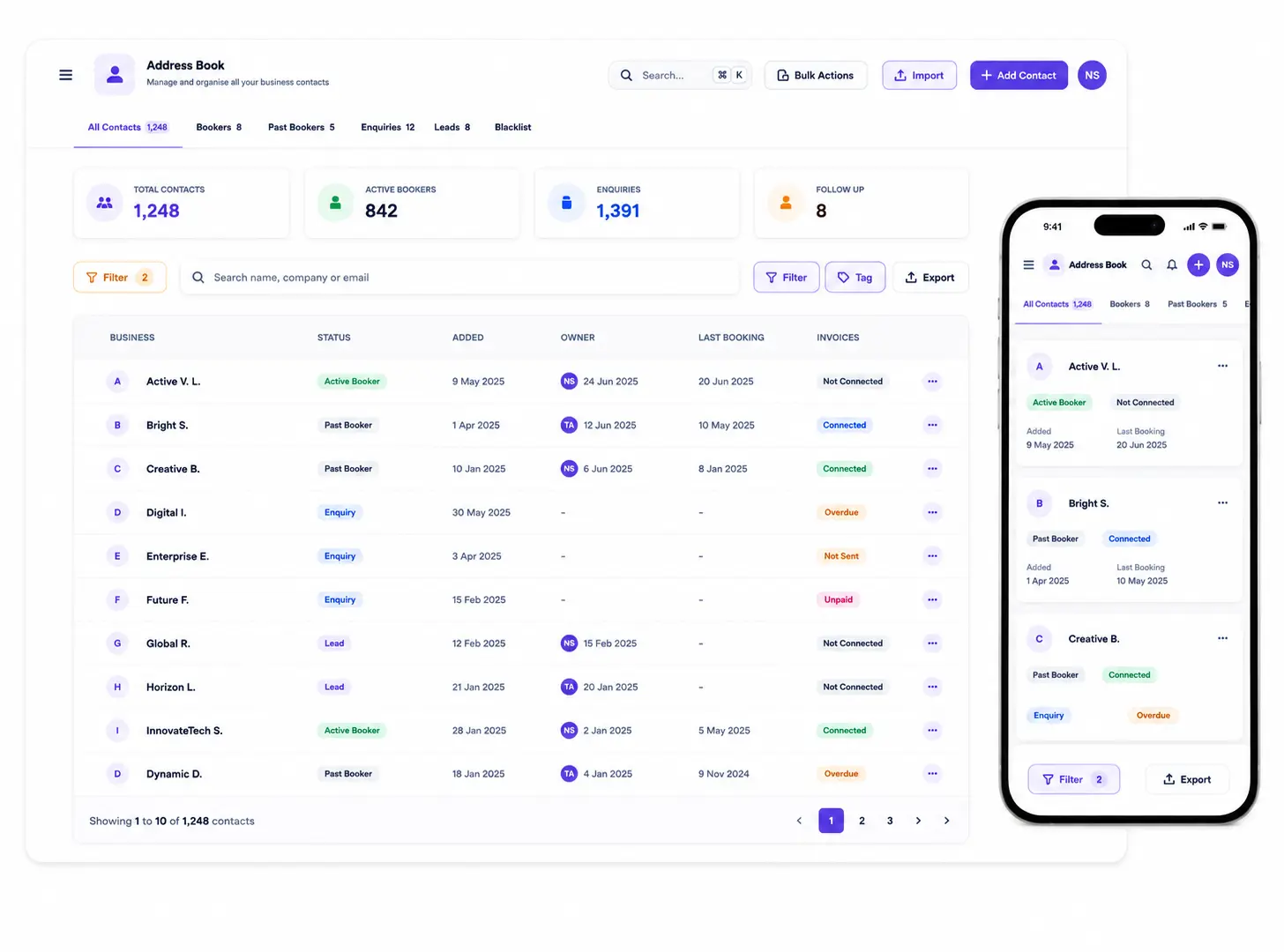Go to page 2
The height and width of the screenshot is (952, 1284).
(x=862, y=821)
